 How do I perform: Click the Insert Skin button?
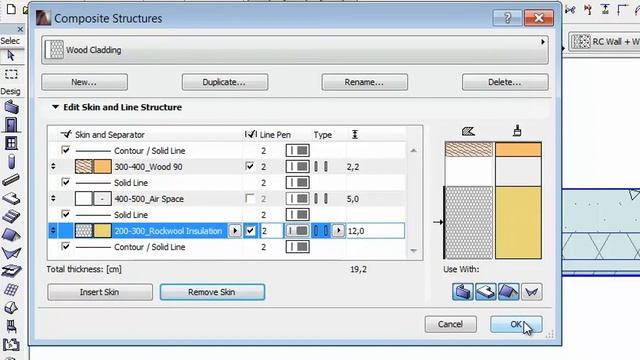[100, 292]
